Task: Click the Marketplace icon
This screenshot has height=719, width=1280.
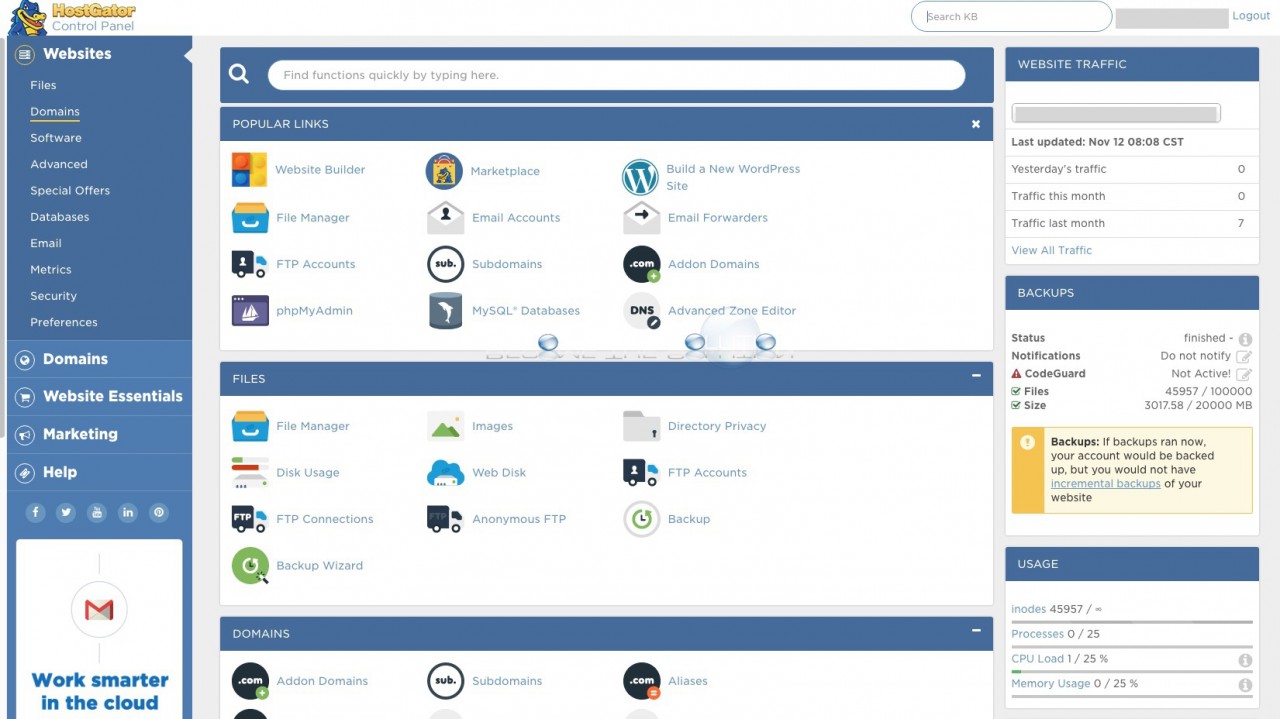Action: [x=444, y=171]
